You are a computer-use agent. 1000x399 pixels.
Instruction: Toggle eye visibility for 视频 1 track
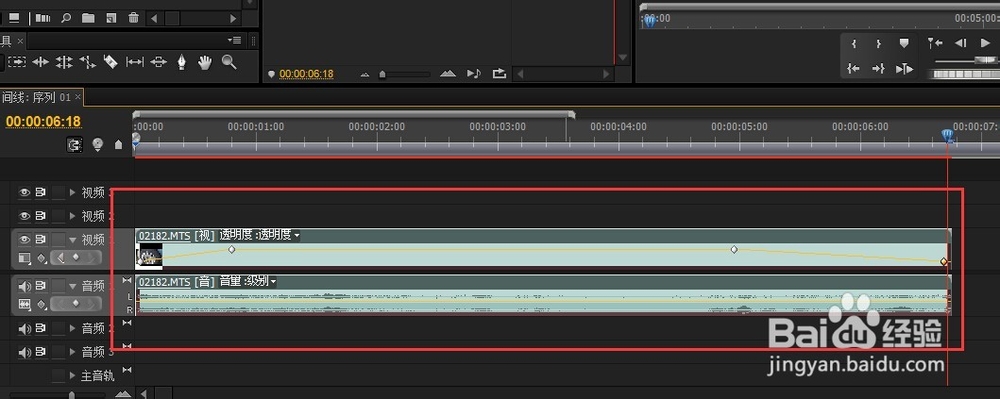click(24, 240)
